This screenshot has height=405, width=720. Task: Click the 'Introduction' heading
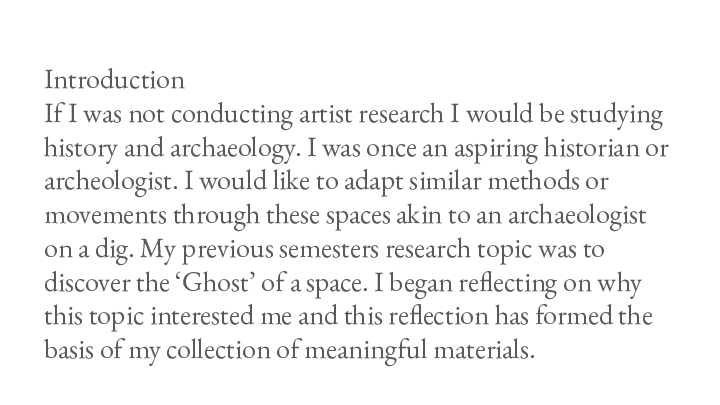[115, 79]
